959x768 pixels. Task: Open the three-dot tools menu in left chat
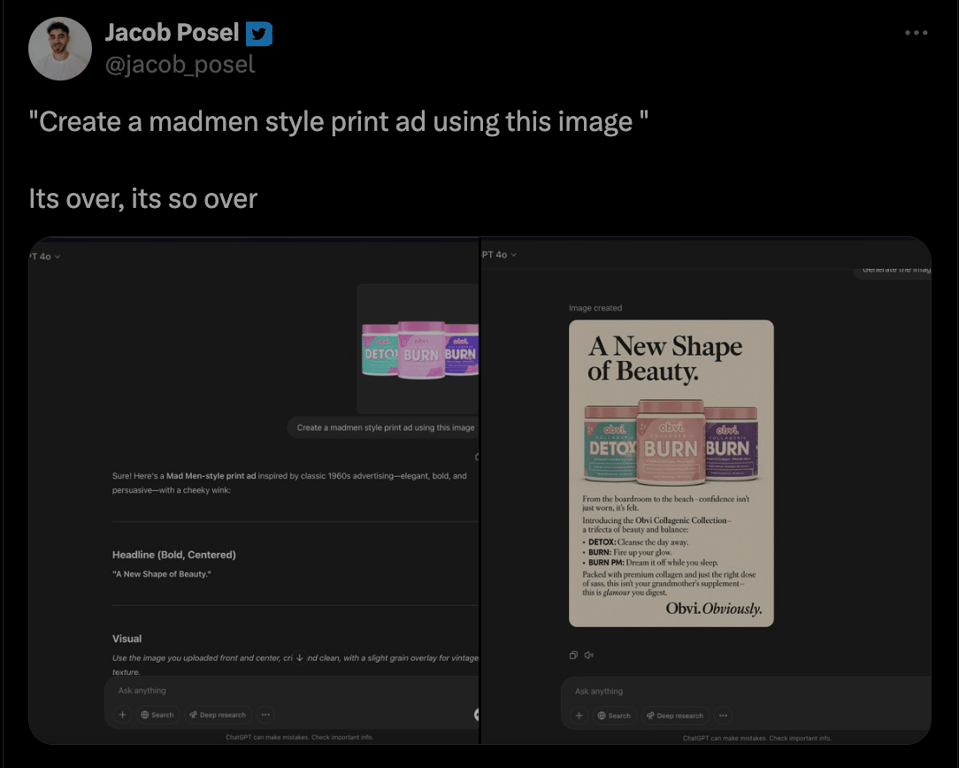click(x=265, y=714)
